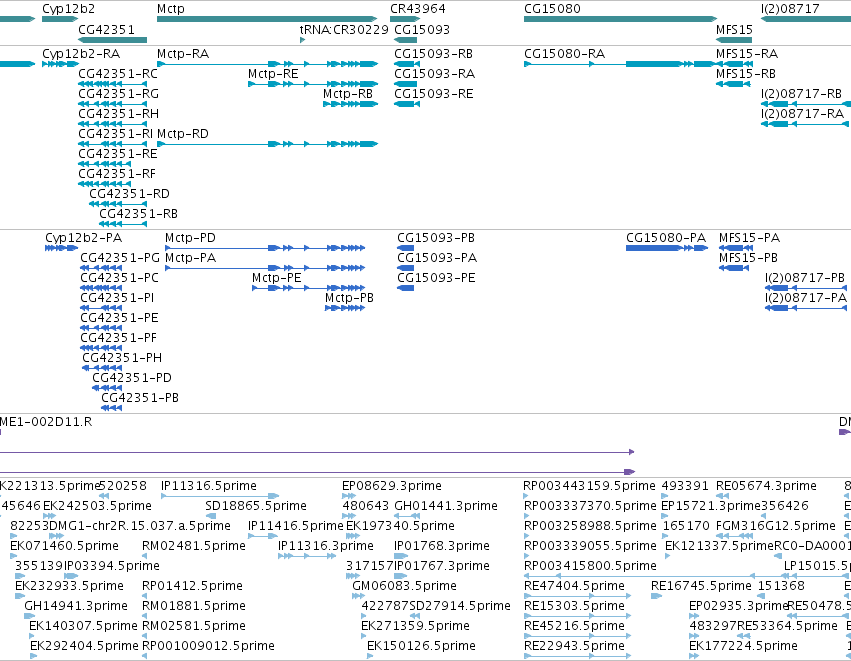Image resolution: width=851 pixels, height=661 pixels.
Task: Click the SD18865.5prime EST label
Action: [256, 506]
